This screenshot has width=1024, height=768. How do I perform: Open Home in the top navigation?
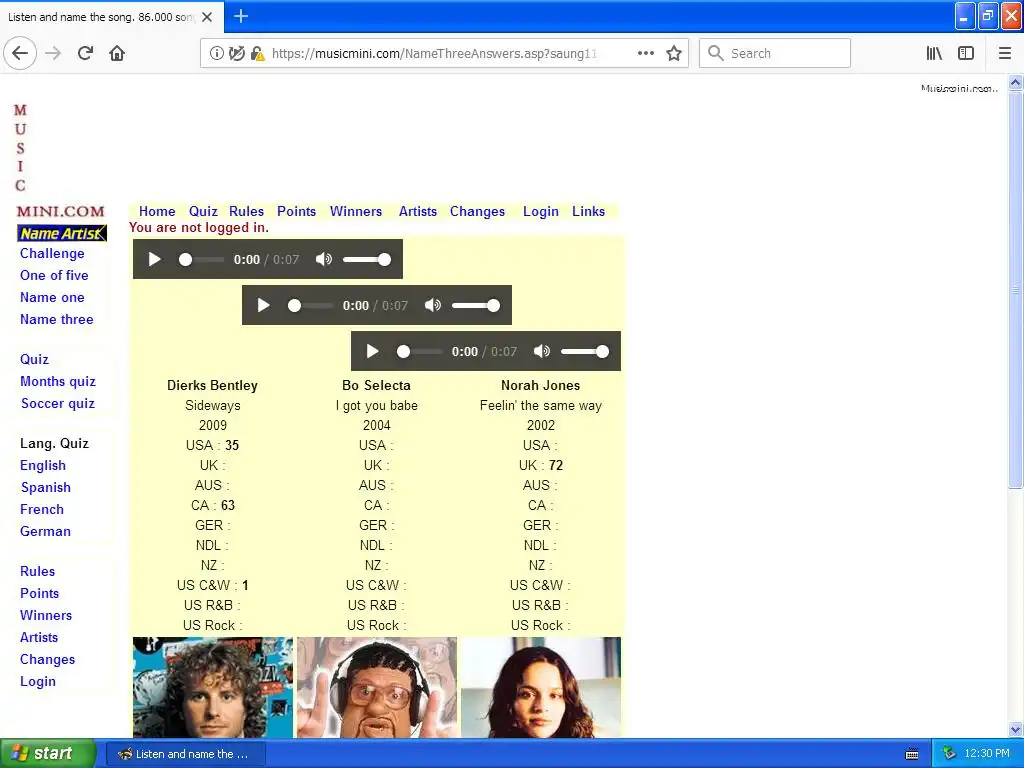click(157, 211)
